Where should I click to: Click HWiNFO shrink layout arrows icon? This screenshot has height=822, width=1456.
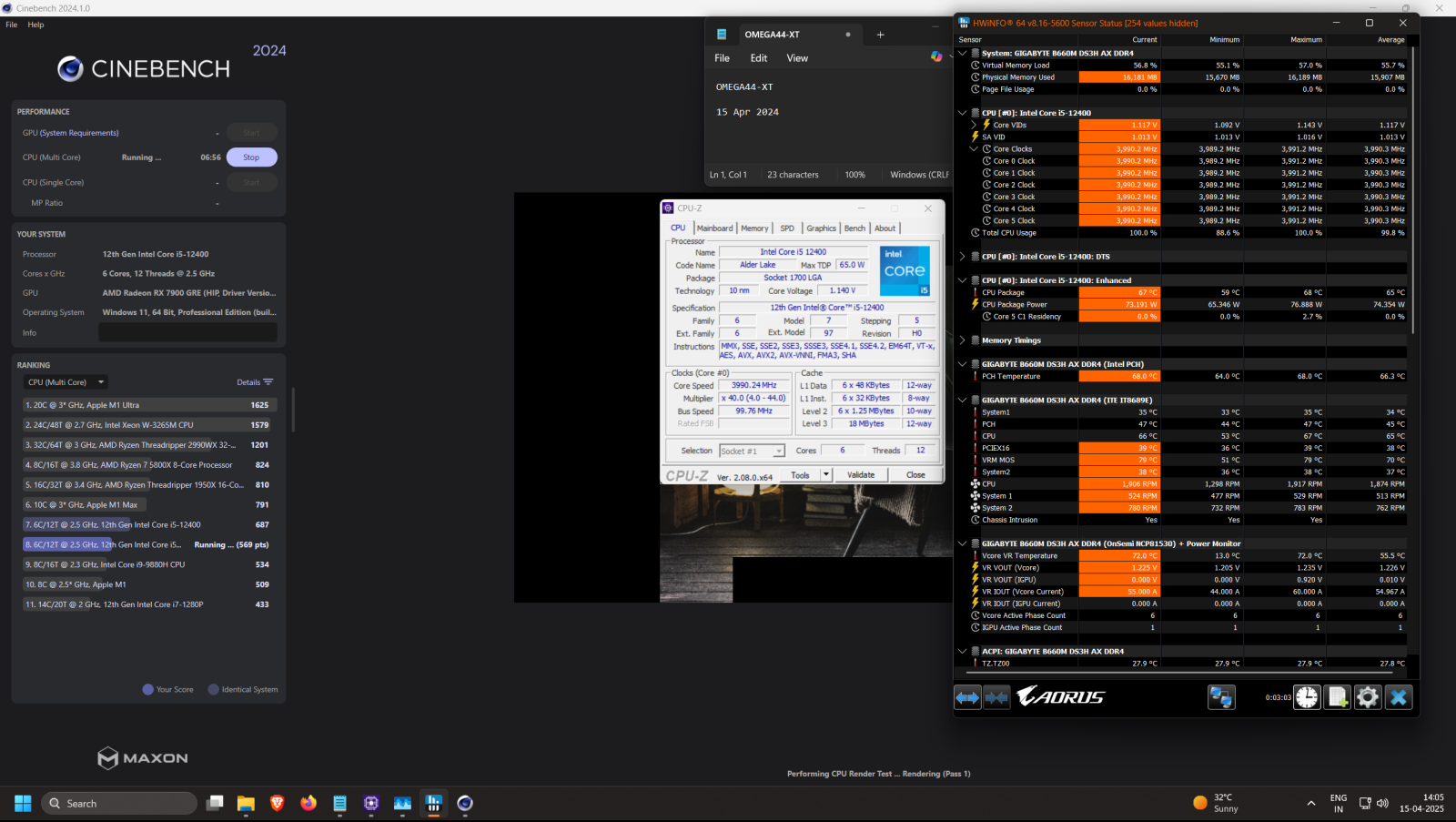996,697
